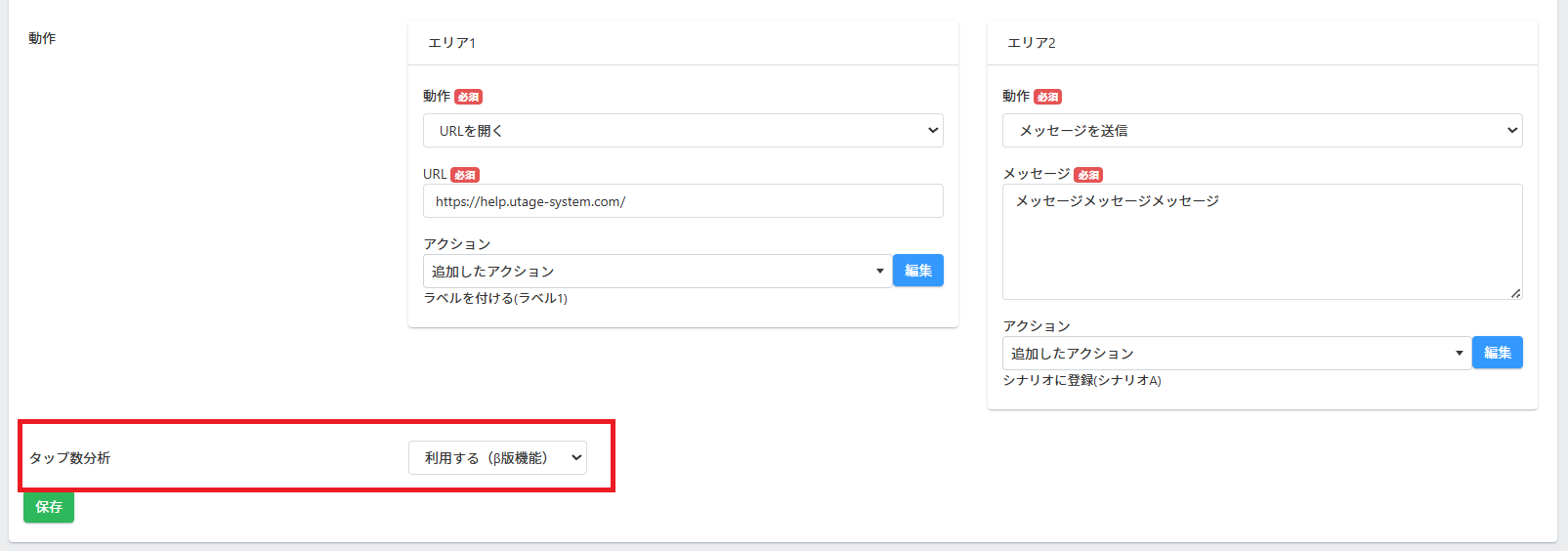Click the chevron of URLを開く select
1568x551 pixels.
[x=933, y=130]
